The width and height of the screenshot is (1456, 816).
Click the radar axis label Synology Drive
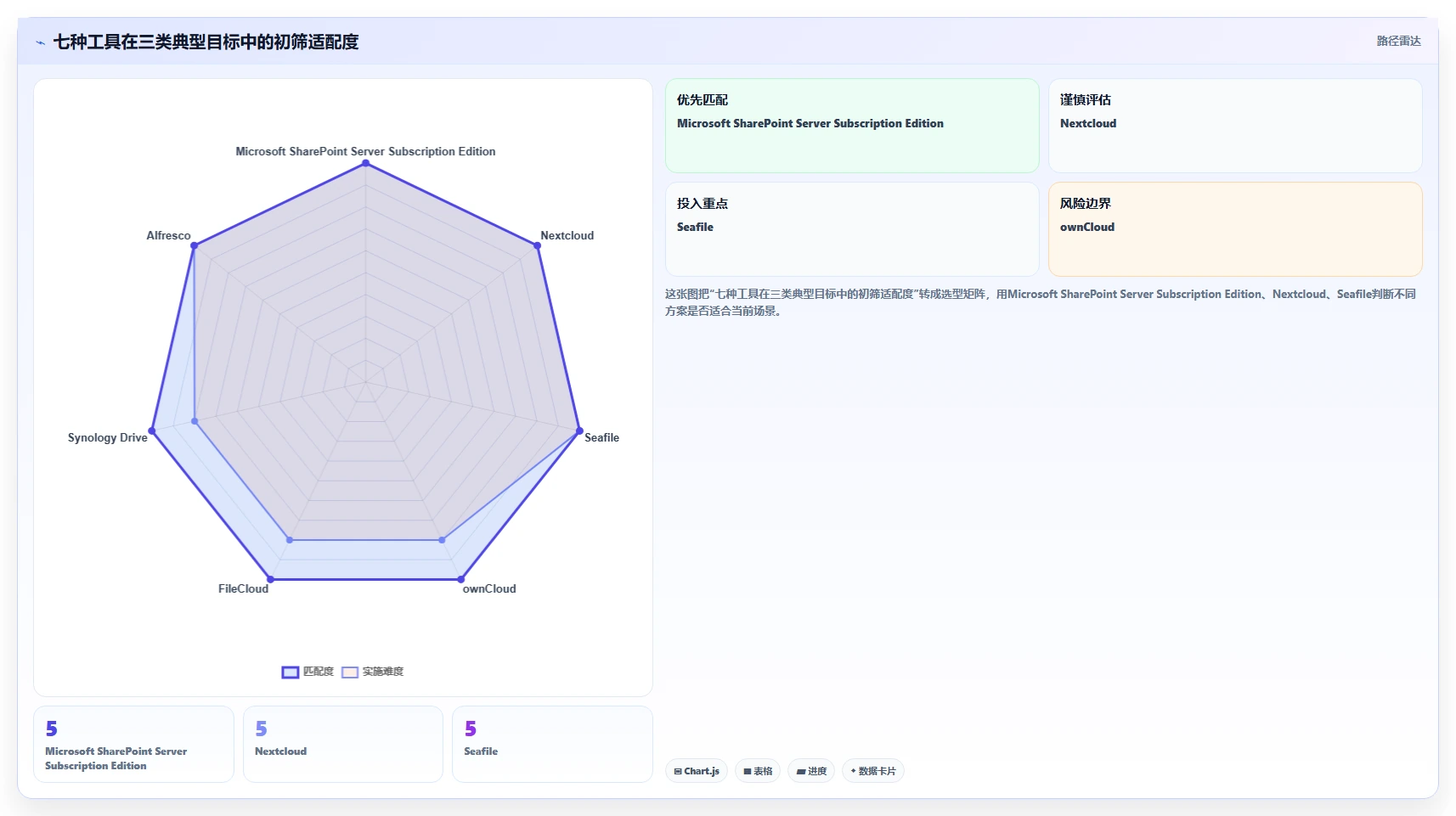tap(107, 437)
